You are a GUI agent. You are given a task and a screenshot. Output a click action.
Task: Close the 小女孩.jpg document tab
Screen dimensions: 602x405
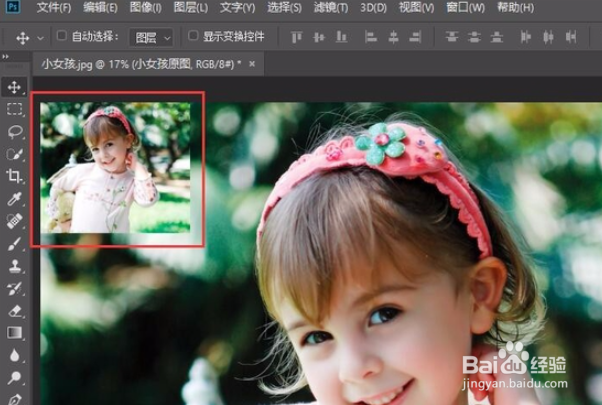pyautogui.click(x=252, y=64)
